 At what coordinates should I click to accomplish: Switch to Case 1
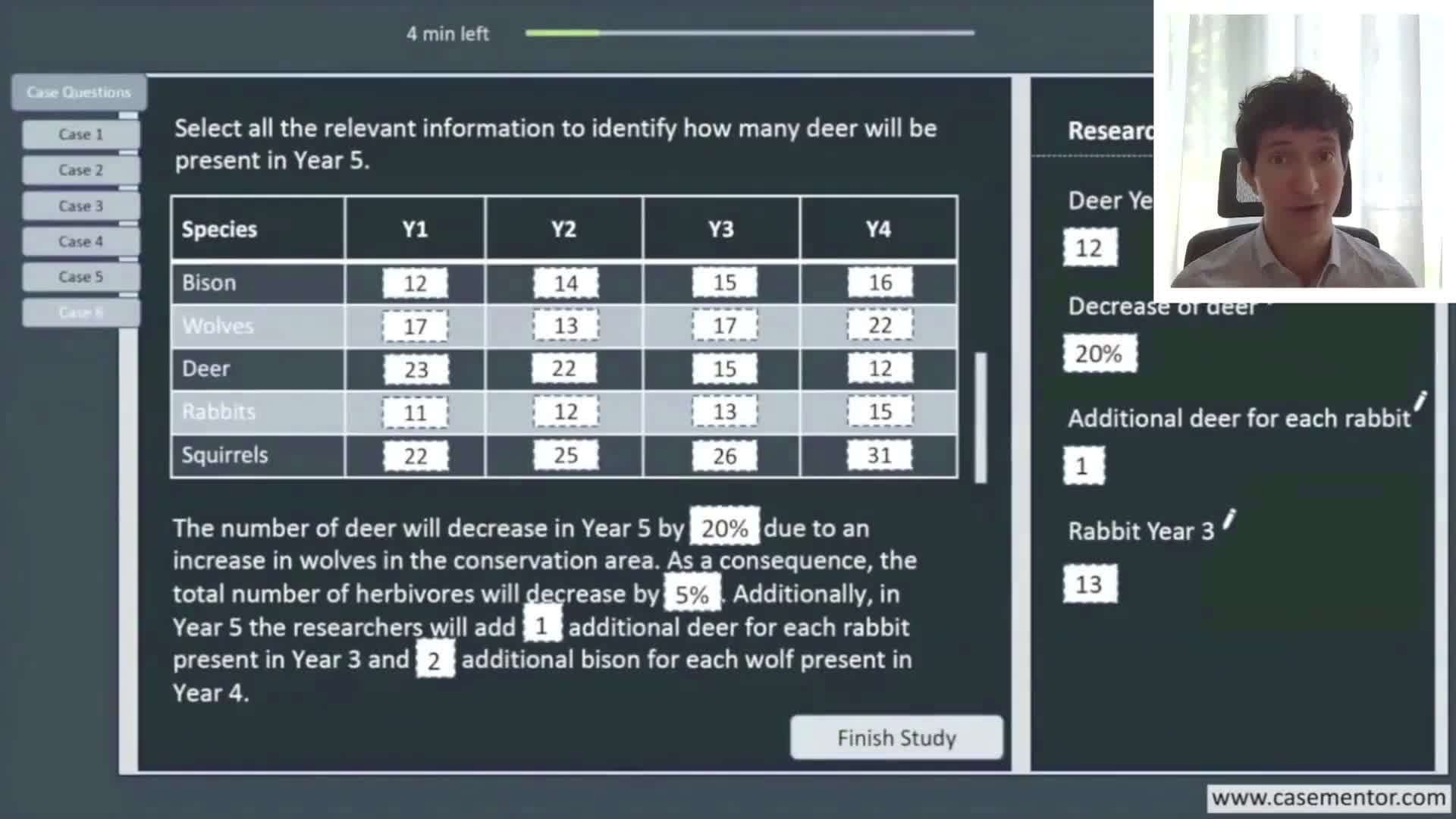[80, 134]
